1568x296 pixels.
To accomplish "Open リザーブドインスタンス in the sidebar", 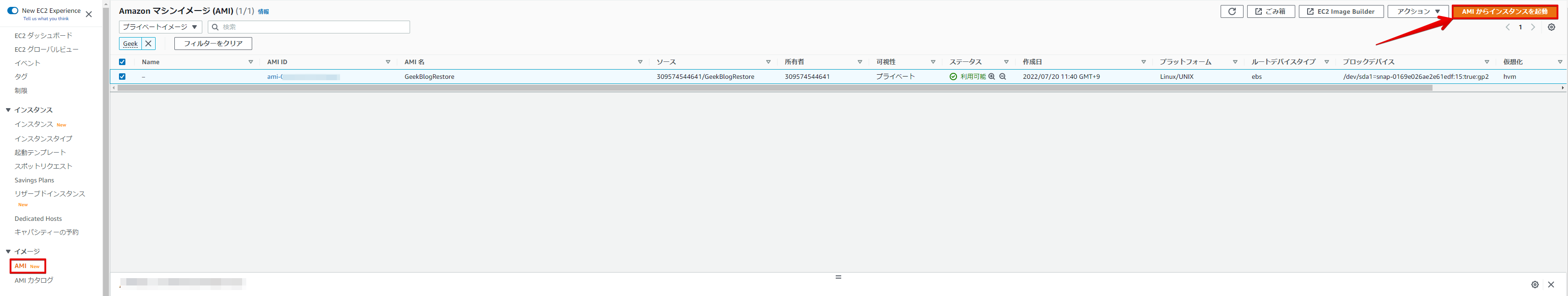I will [50, 194].
